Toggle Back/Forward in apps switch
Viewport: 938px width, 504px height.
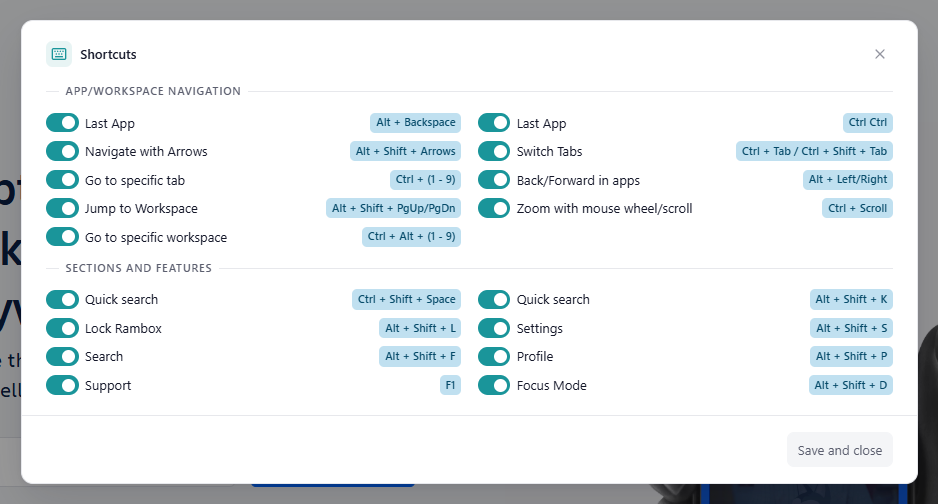(x=494, y=180)
